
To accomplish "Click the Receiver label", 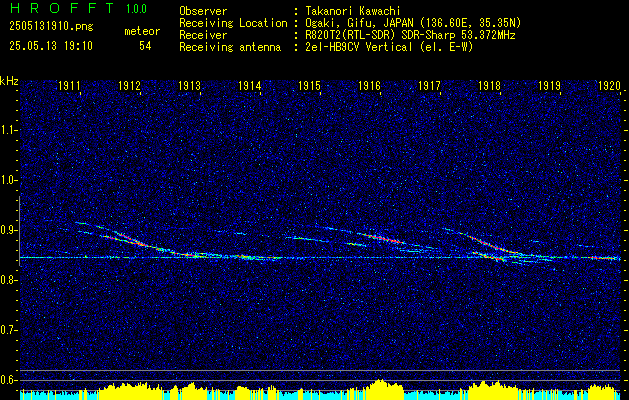I will [203, 35].
